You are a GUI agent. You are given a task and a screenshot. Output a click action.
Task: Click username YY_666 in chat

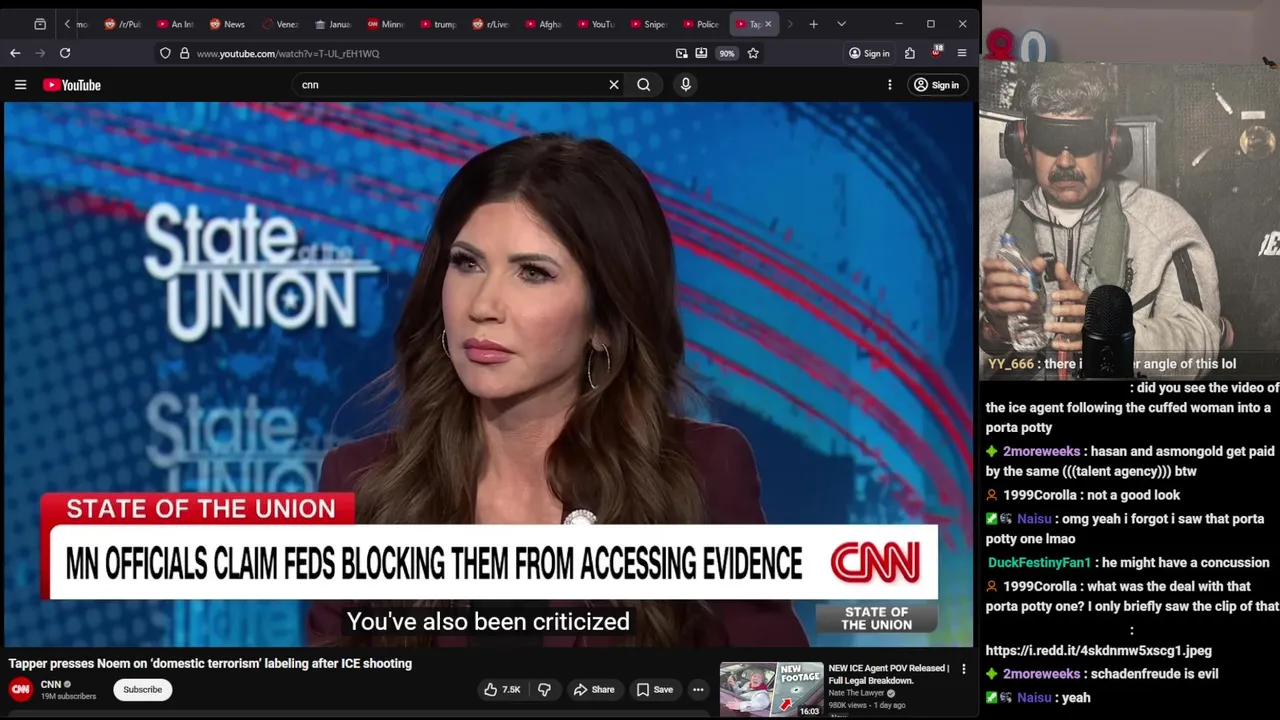1011,364
